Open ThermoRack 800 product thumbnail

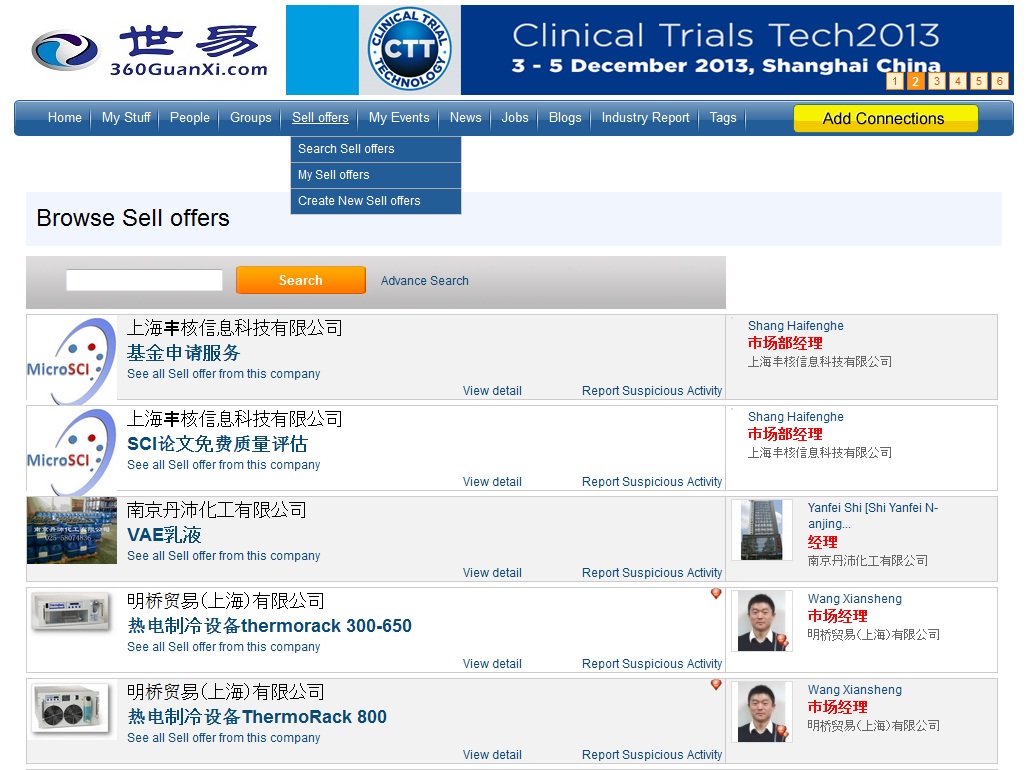(72, 709)
